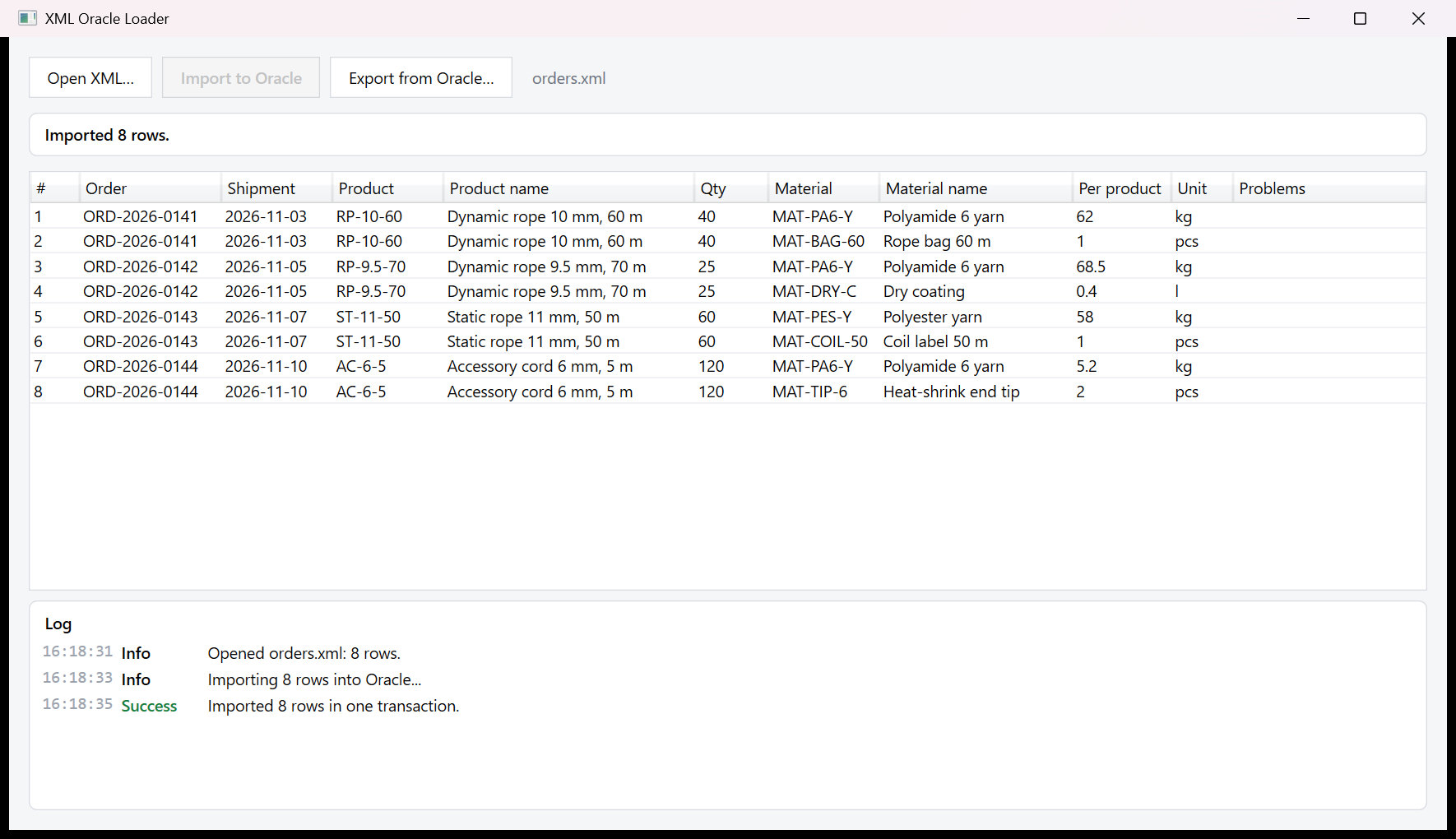Viewport: 1456px width, 839px height.
Task: Click Coil label 50 m cell
Action: [x=936, y=341]
